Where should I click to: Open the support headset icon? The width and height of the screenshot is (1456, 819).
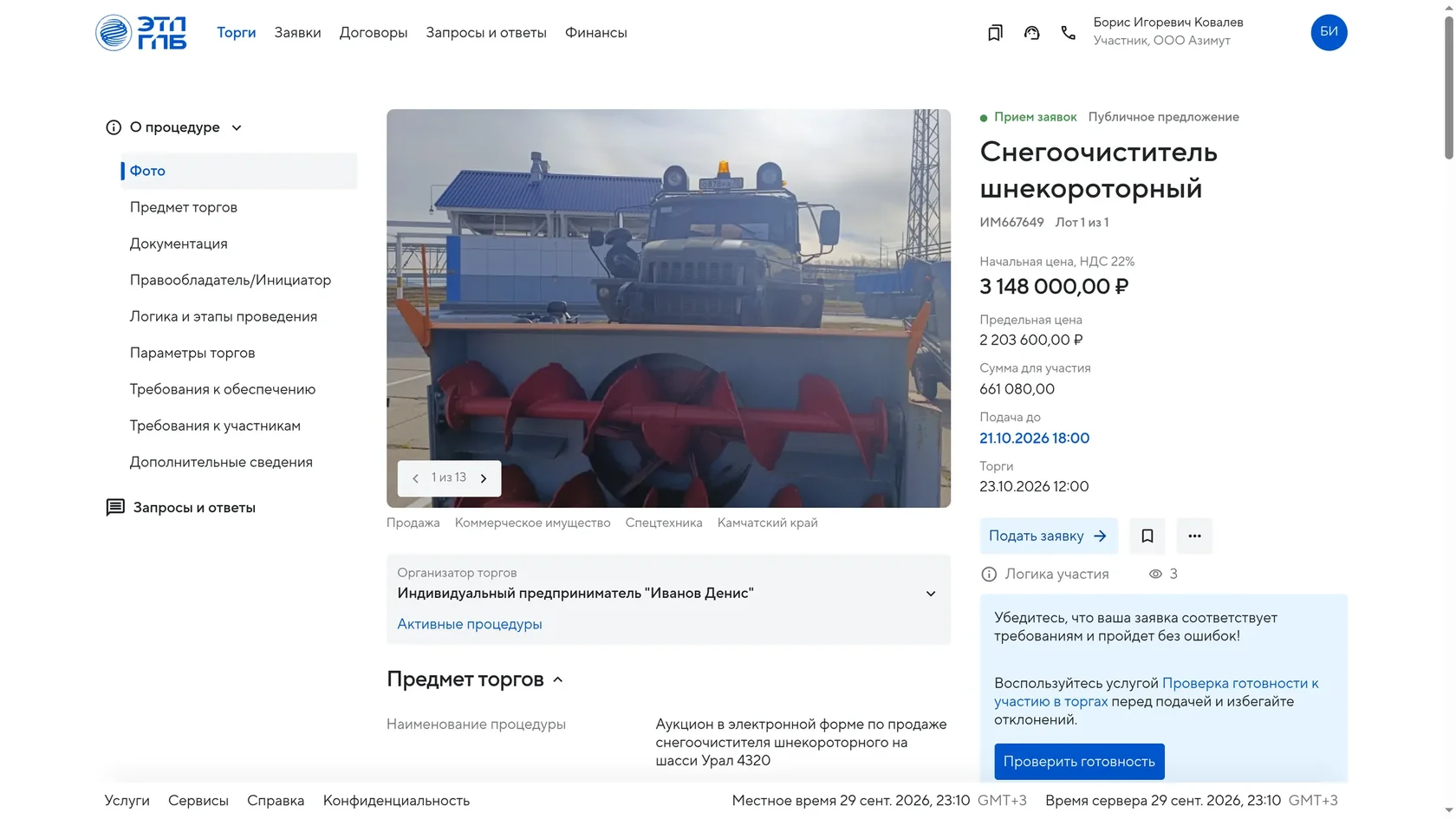1031,33
